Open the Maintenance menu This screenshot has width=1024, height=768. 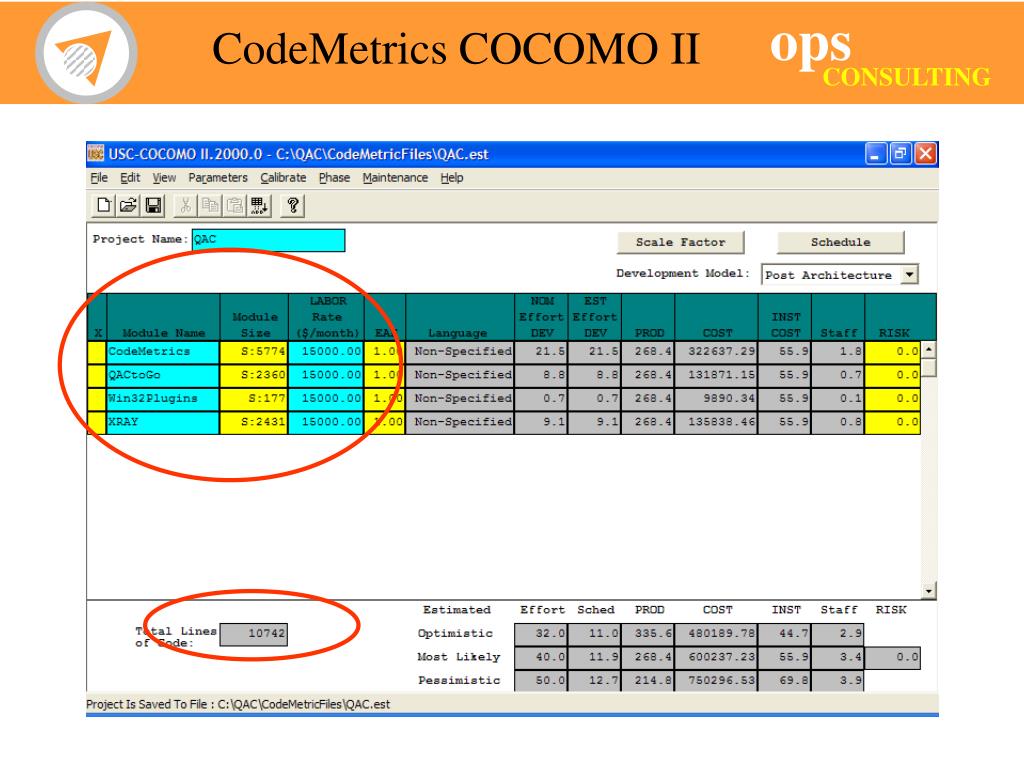395,178
